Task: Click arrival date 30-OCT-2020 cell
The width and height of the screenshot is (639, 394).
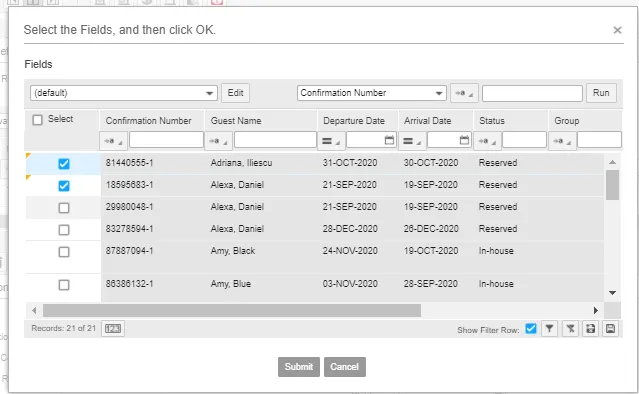Action: [431, 163]
